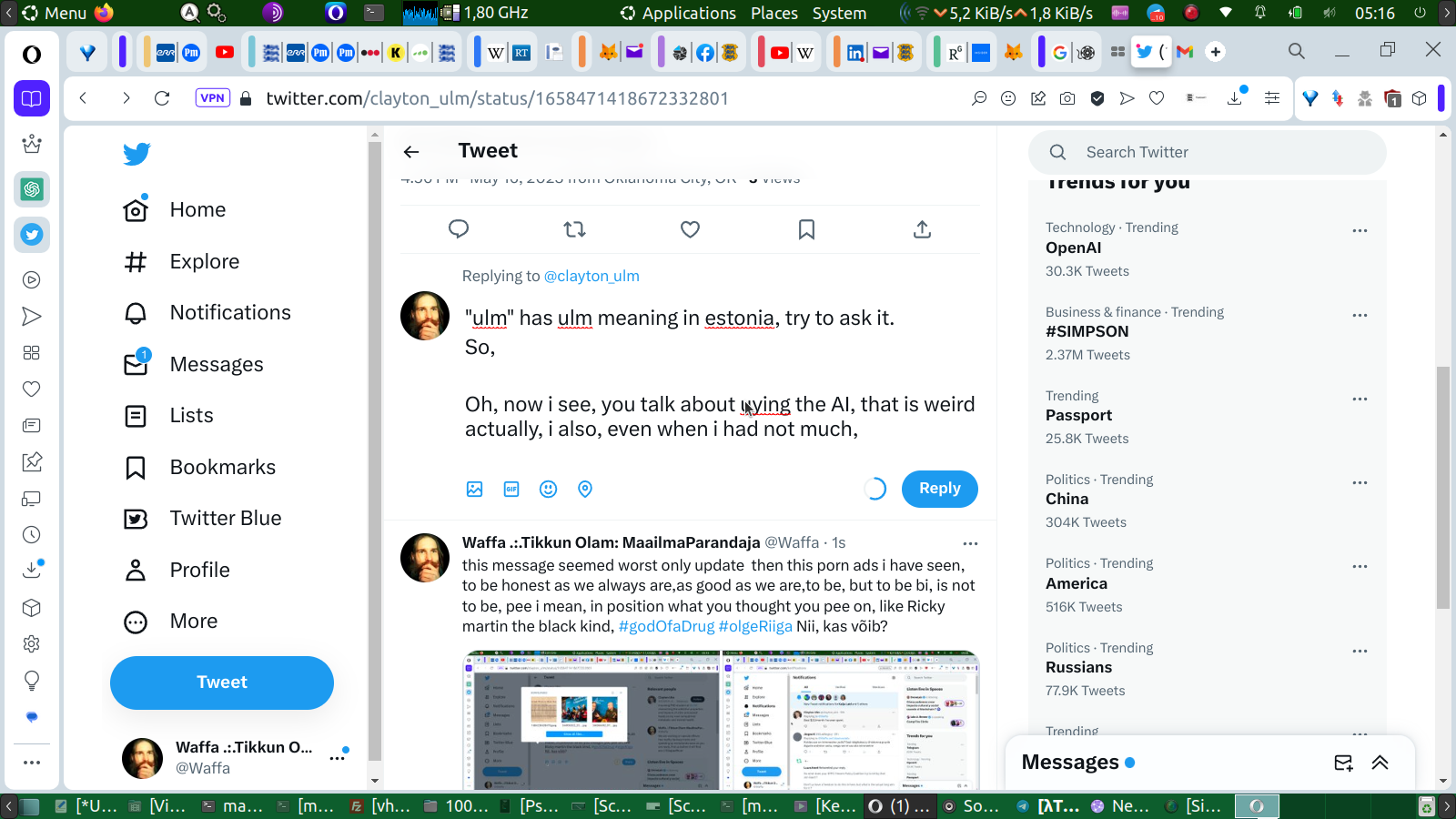
Task: Reload the current page
Action: pos(162,98)
